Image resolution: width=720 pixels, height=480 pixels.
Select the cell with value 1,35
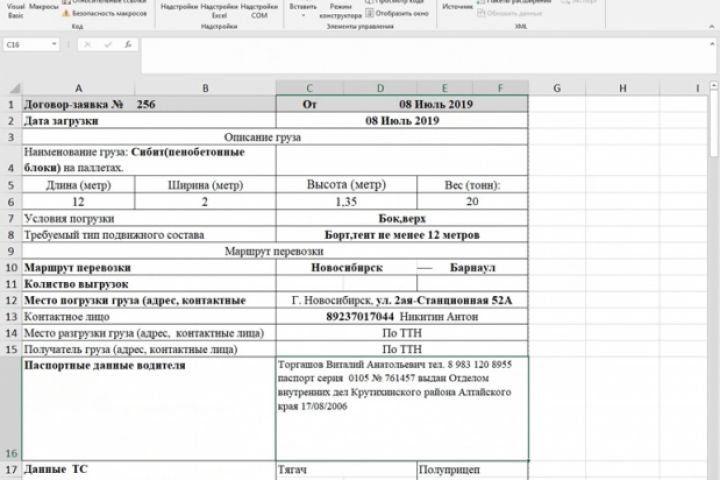pos(346,202)
